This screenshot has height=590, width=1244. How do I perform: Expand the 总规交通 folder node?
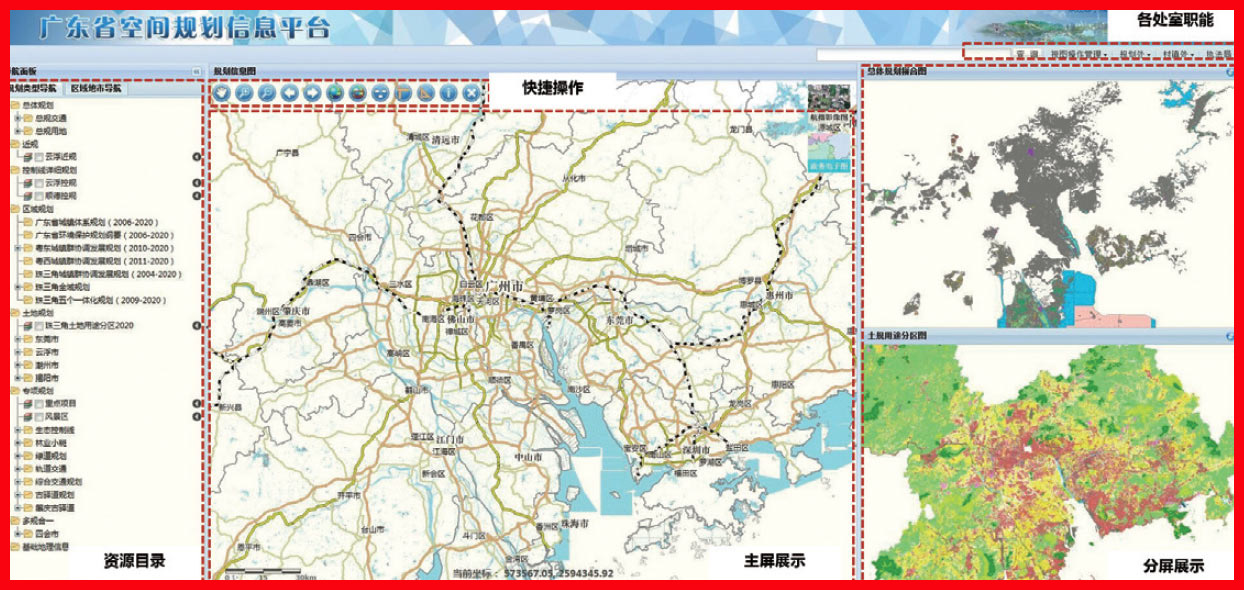point(18,118)
